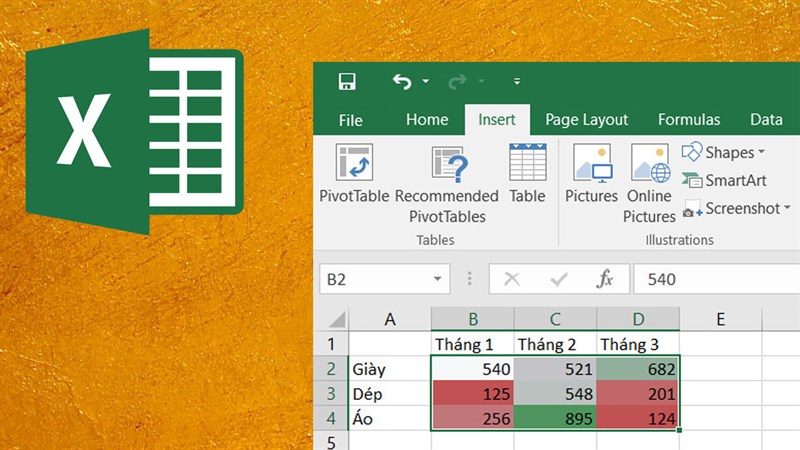Select row 4 header
800x450 pixels.
[x=331, y=418]
